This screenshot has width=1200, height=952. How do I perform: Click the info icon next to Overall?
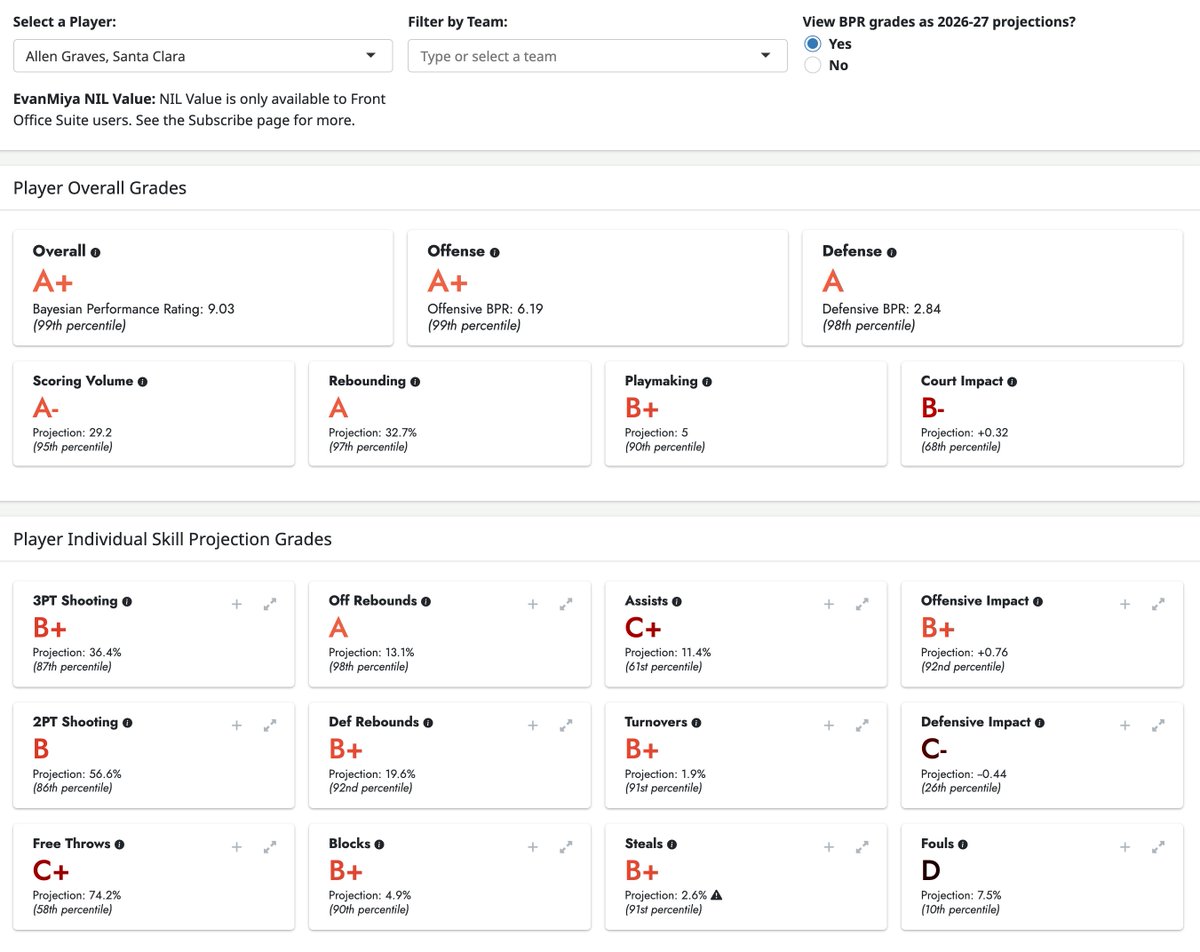point(96,252)
